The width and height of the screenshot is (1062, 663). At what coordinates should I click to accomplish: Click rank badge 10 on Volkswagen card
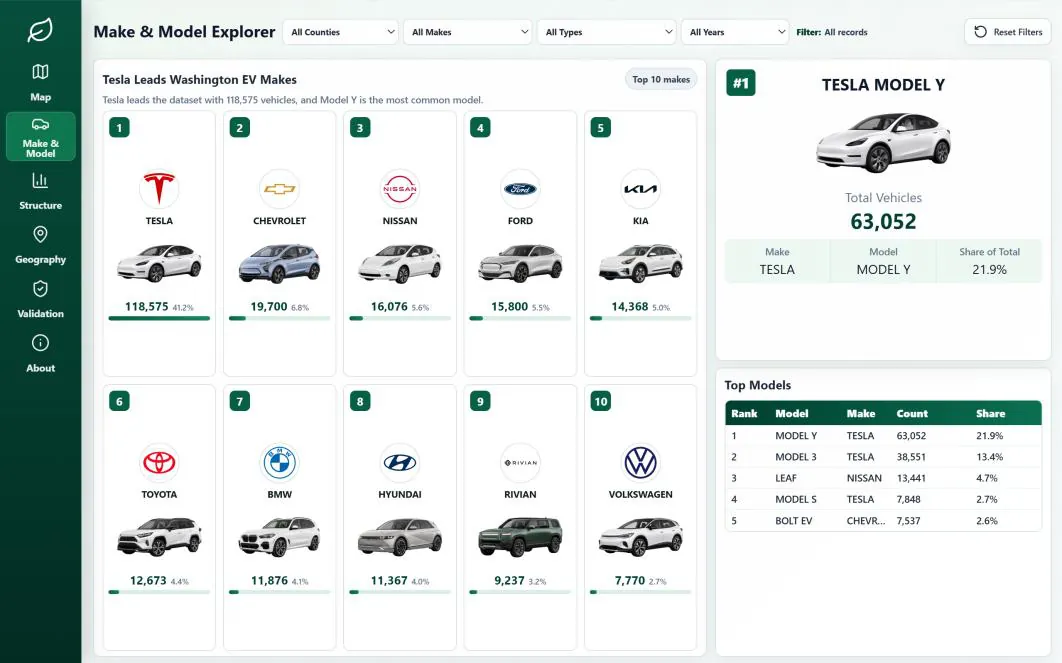[601, 401]
